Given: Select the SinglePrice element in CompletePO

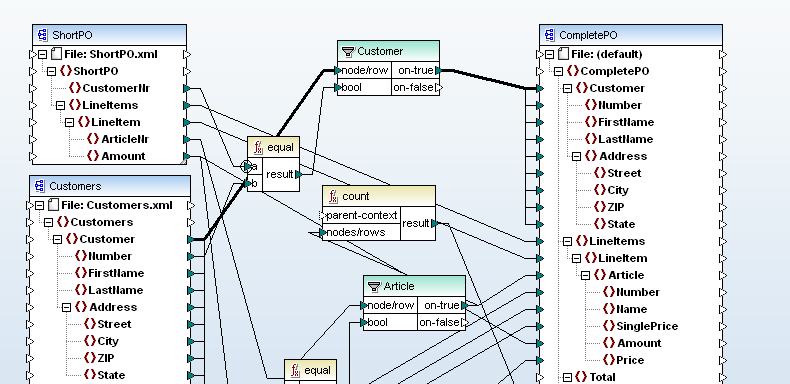Looking at the screenshot, I should click(647, 326).
